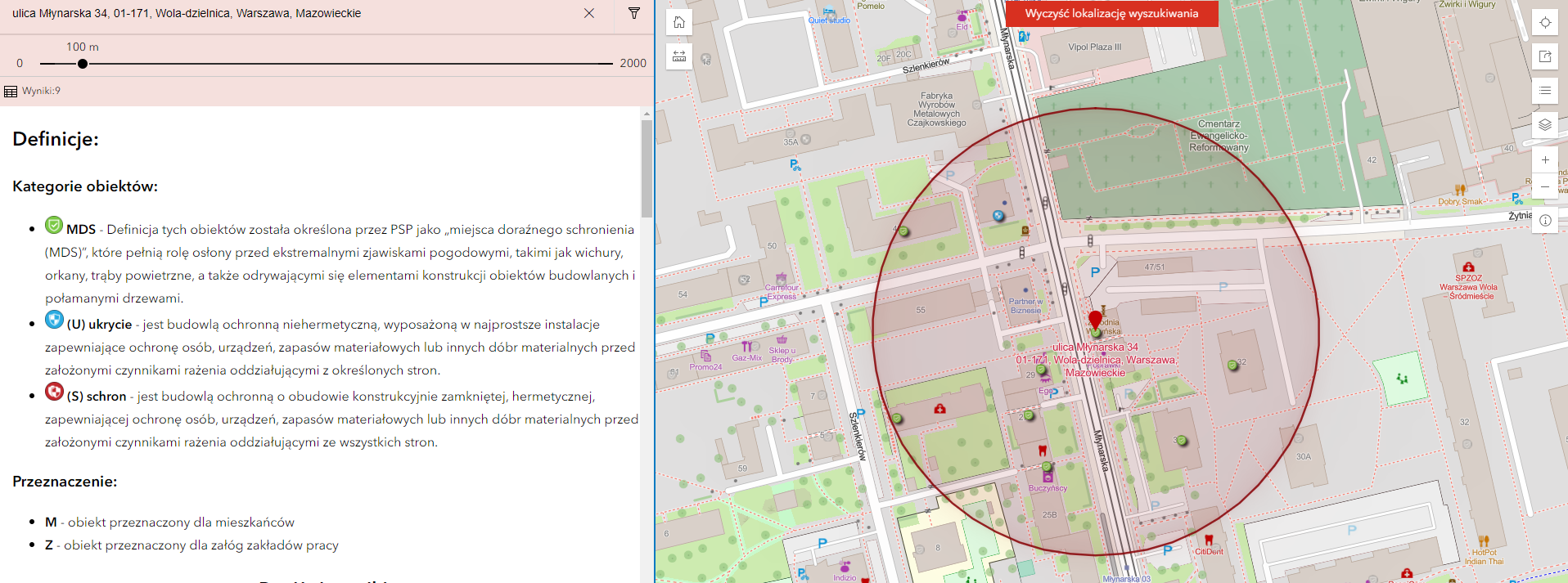
Task: Click the vertical scrollbar of the definitions panel
Action: tap(647, 168)
